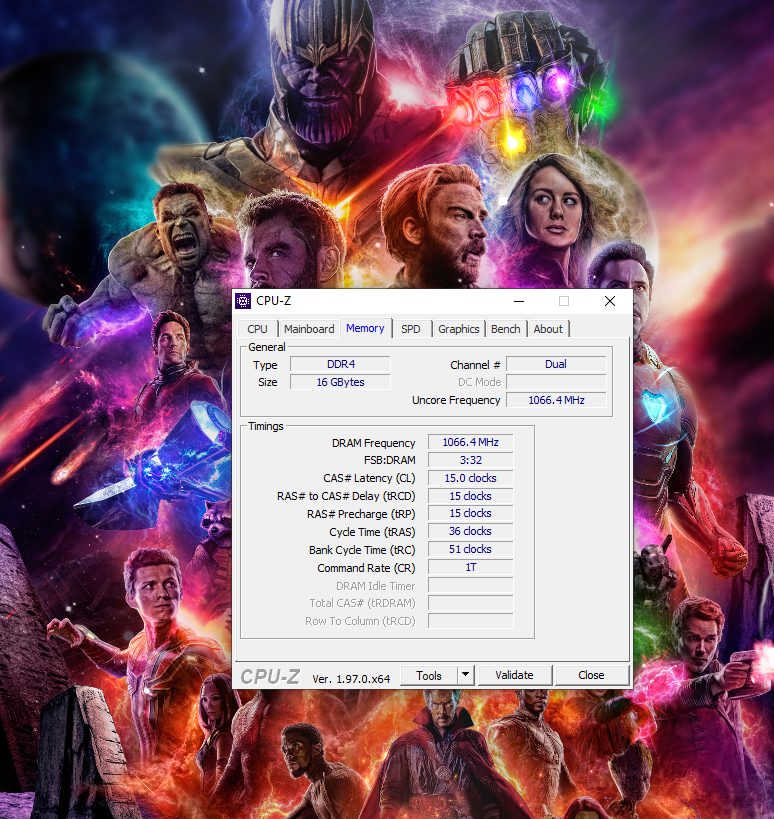Select the Uncore Frequency 1066.4 MHz value
This screenshot has width=774, height=819.
556,400
